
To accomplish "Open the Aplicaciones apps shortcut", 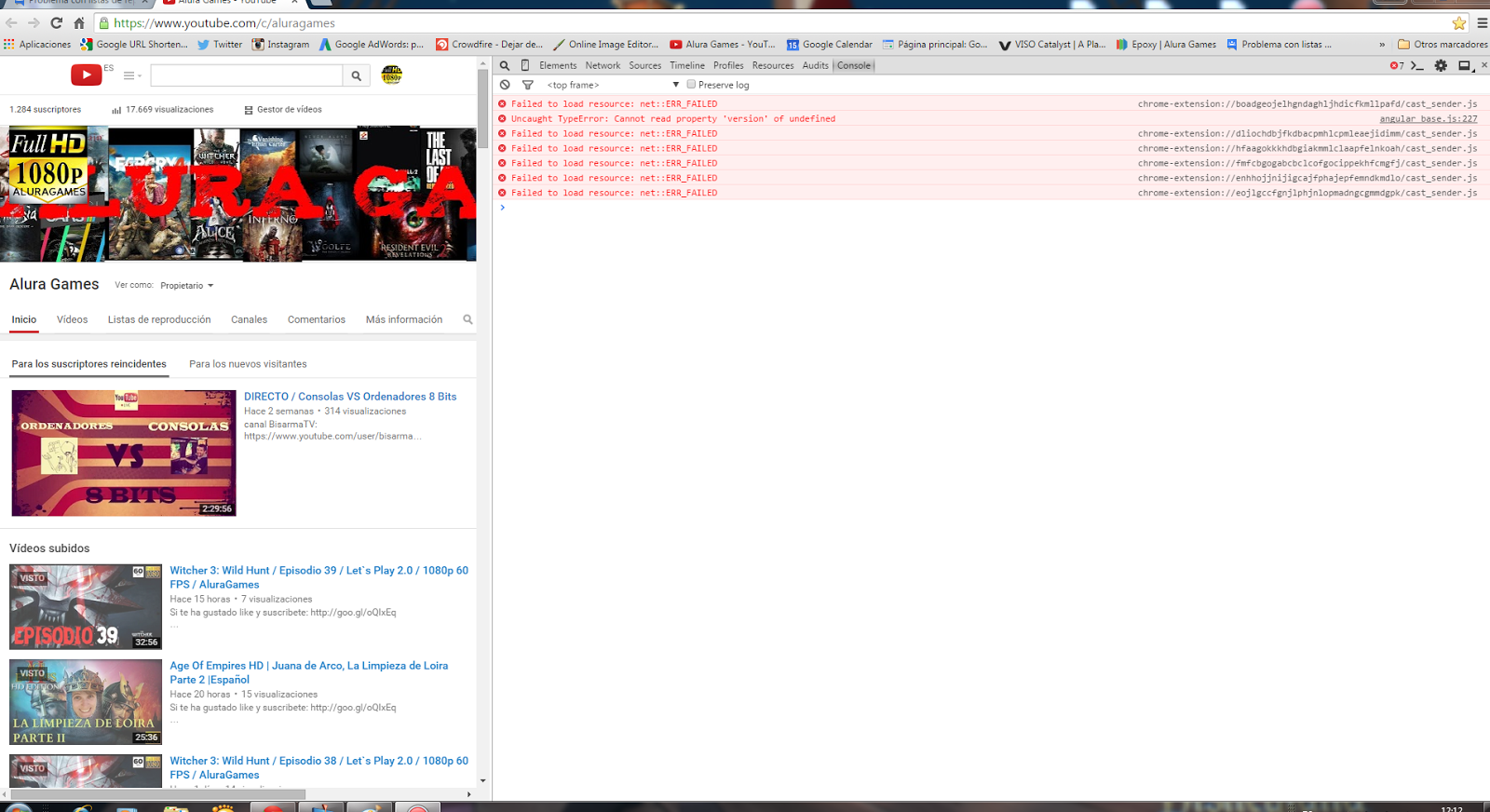I will (37, 44).
